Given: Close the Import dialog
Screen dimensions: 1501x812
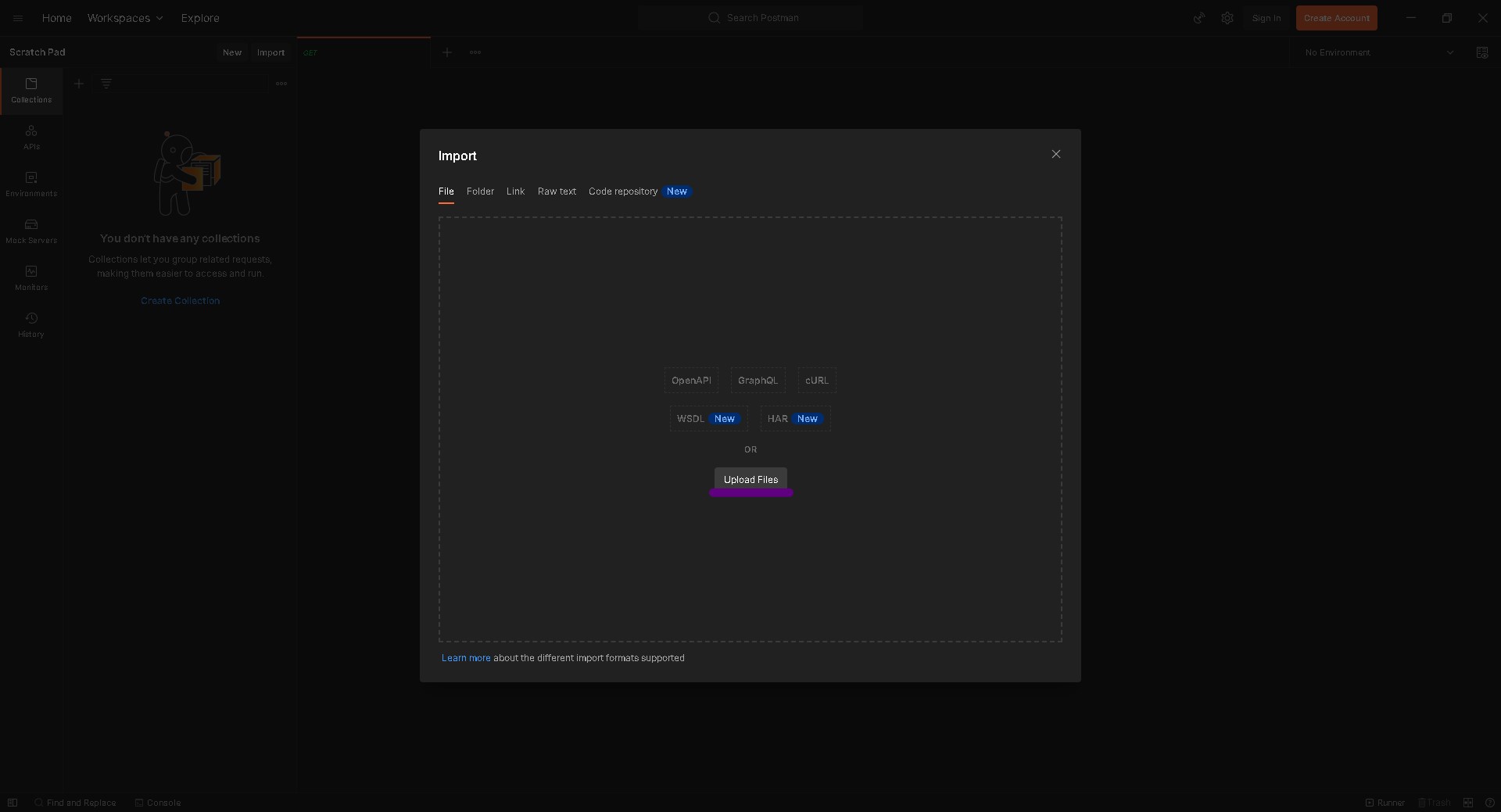Looking at the screenshot, I should [1056, 154].
